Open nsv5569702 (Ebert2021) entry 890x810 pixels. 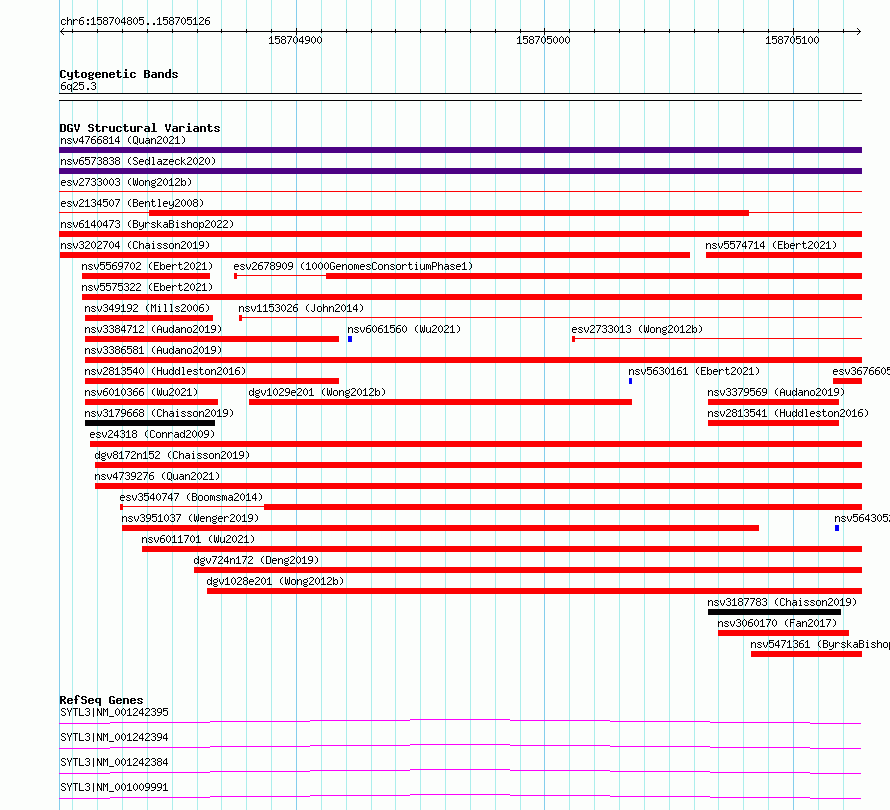pos(147,266)
